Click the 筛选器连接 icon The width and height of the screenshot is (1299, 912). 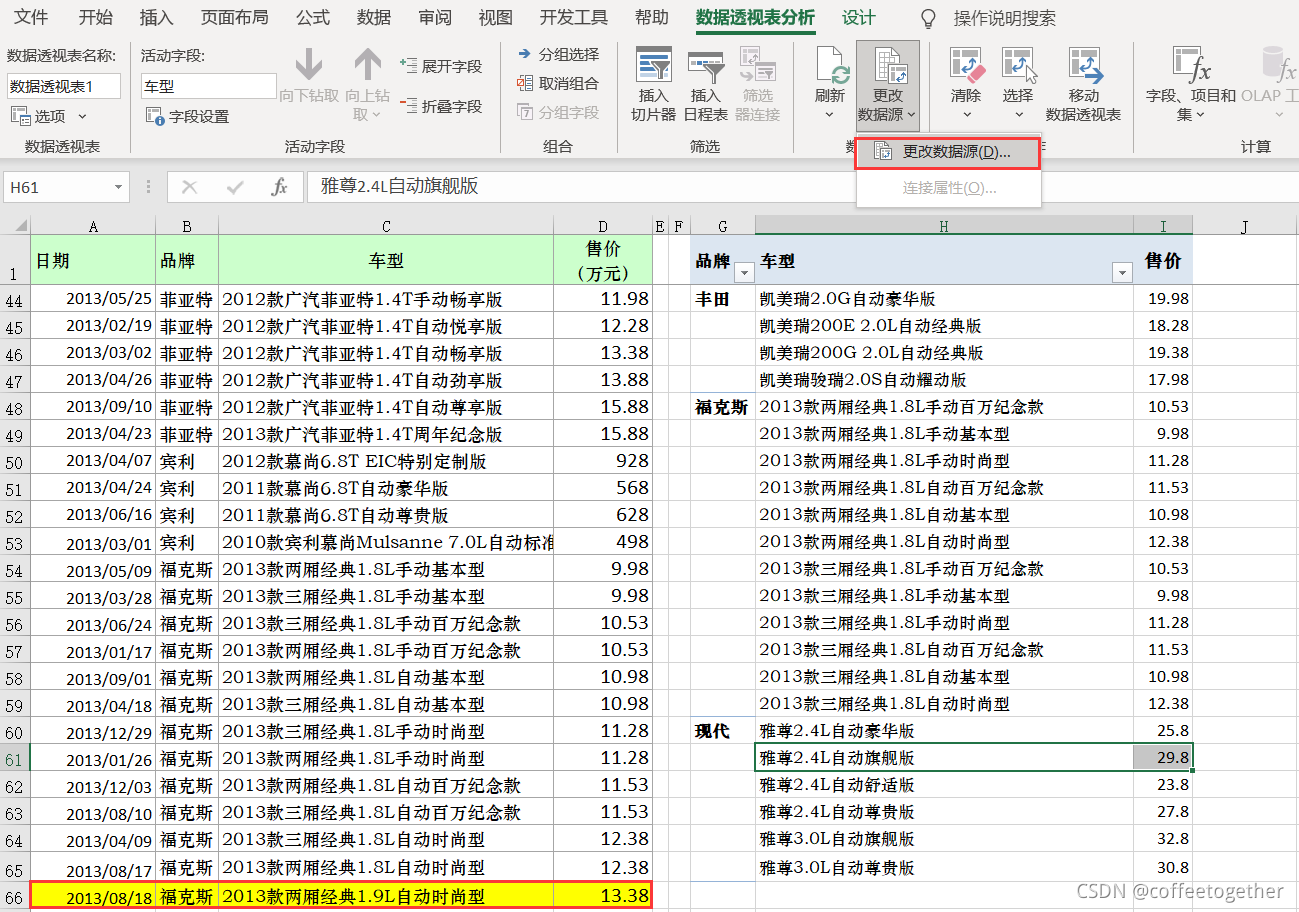758,66
